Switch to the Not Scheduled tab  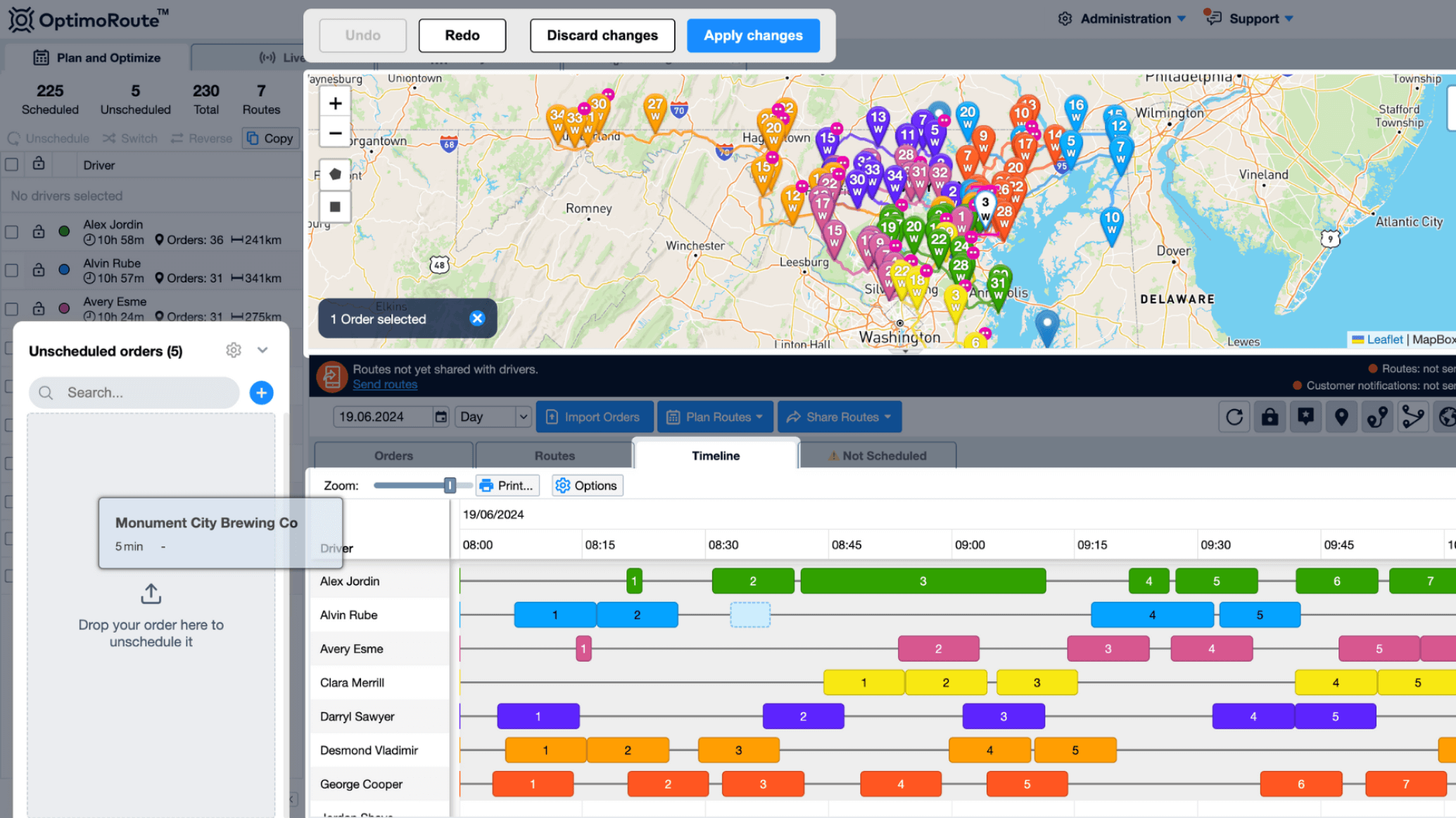click(x=878, y=455)
